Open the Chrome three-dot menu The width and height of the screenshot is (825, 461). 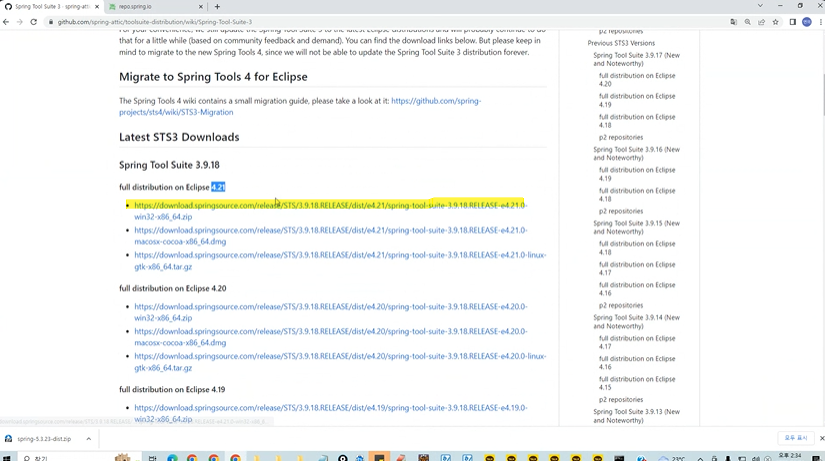pos(821,22)
